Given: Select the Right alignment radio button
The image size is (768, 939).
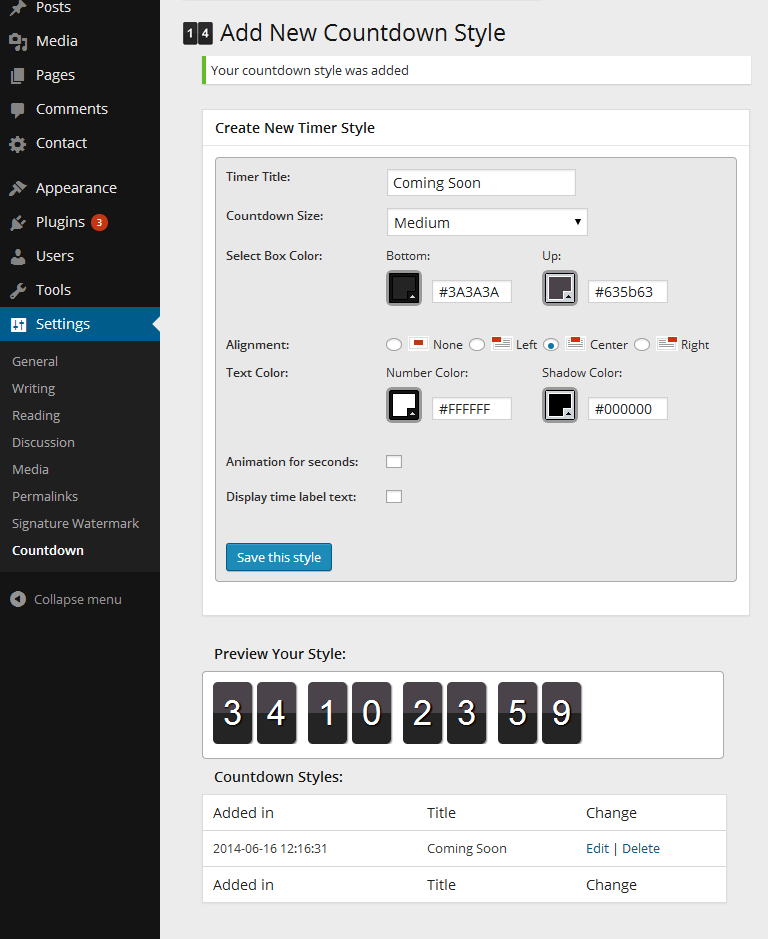Looking at the screenshot, I should coord(642,345).
